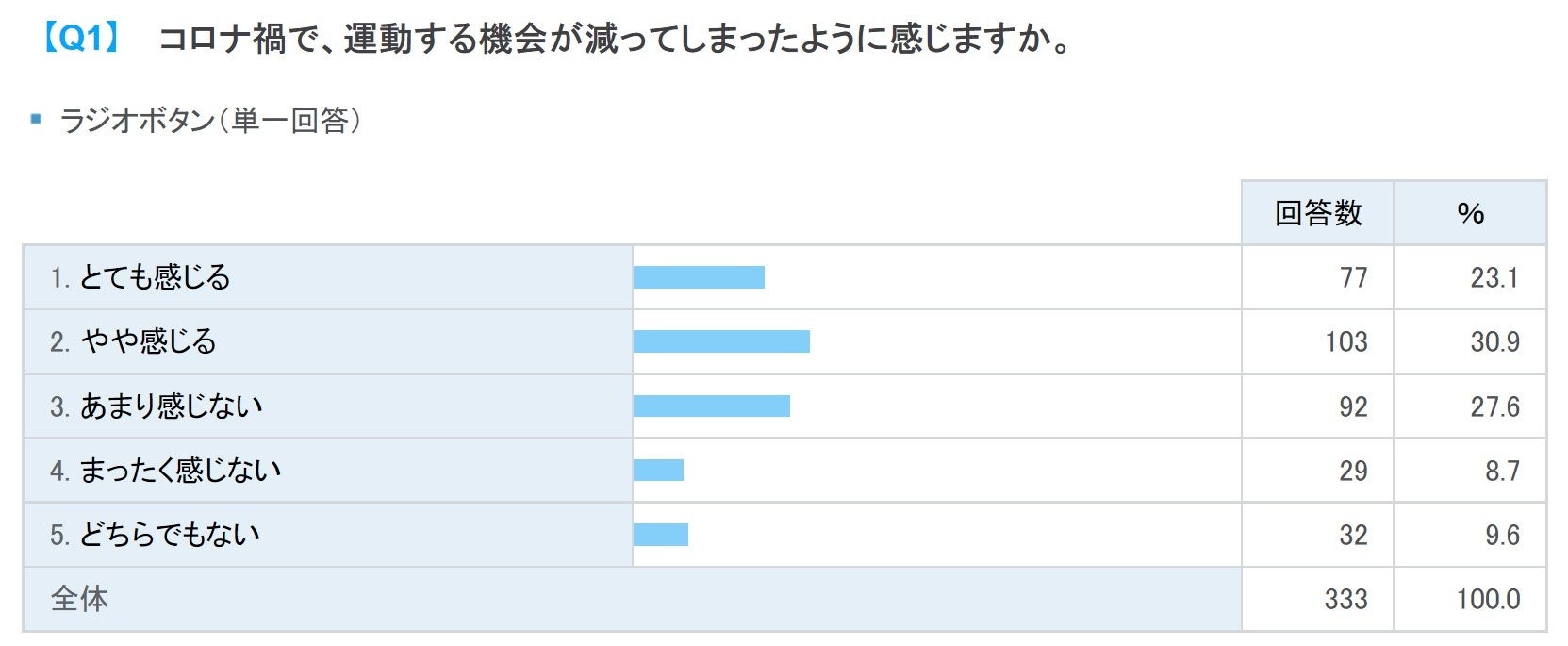1568x646 pixels.
Task: Click the bar for どちらでもない
Action: tap(661, 535)
